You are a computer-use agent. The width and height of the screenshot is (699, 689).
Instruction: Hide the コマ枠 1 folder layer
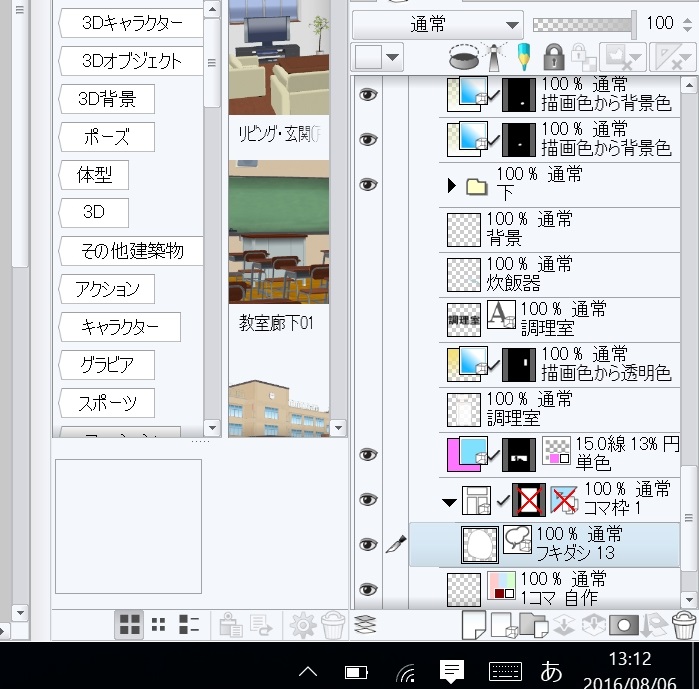(x=368, y=499)
